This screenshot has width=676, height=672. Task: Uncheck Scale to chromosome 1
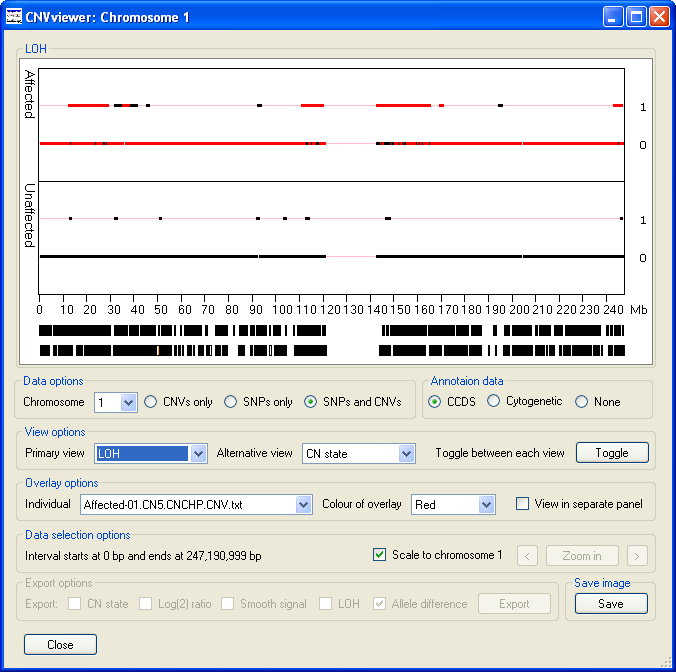pos(379,555)
